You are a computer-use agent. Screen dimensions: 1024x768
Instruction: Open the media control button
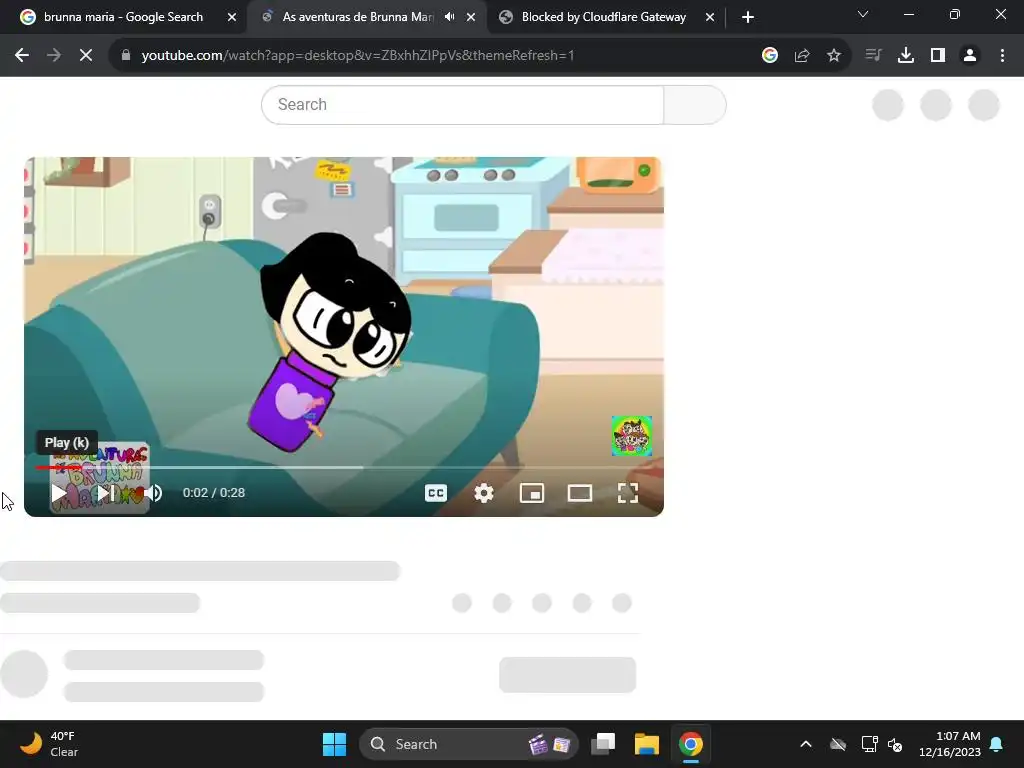[874, 56]
